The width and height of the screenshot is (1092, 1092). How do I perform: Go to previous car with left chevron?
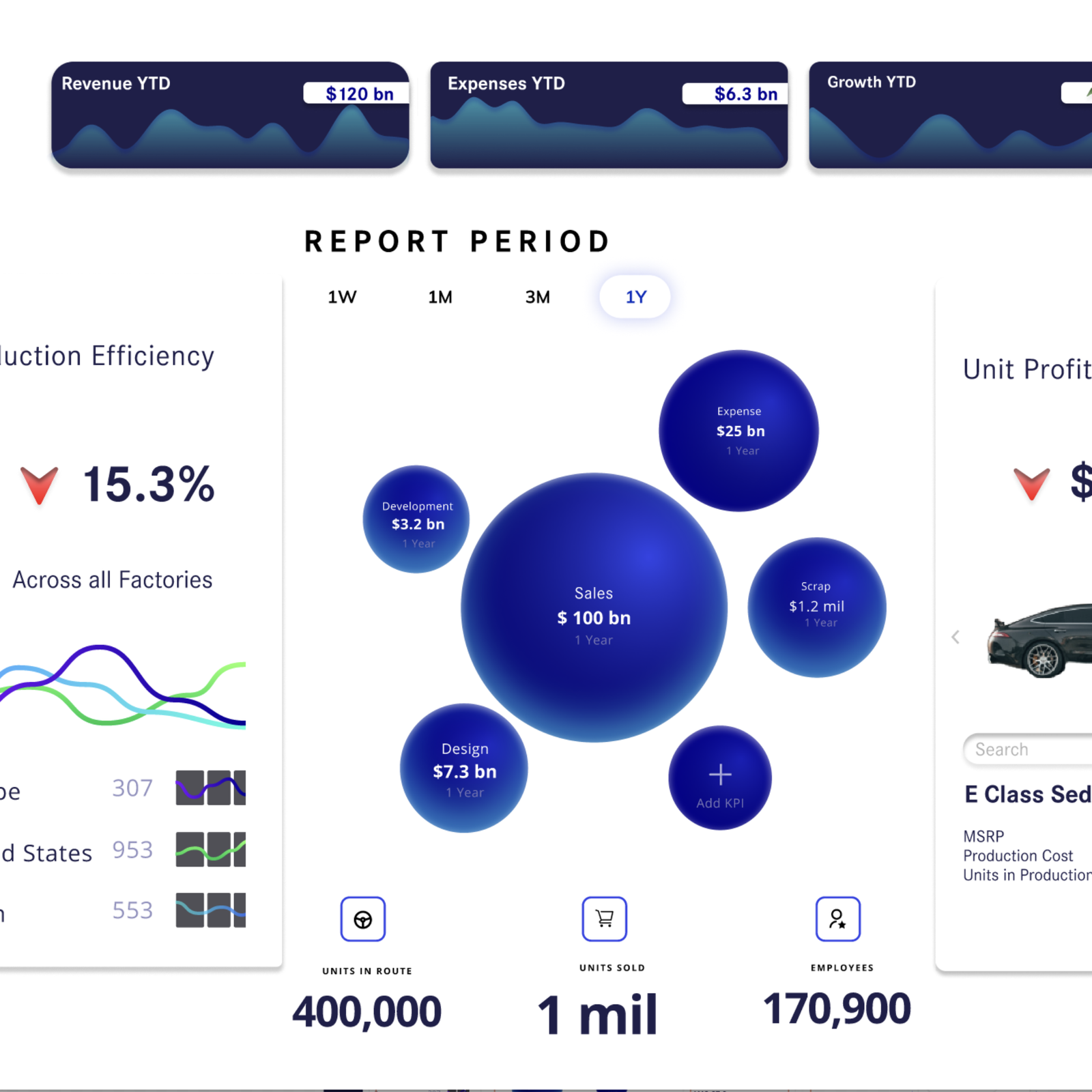[955, 637]
